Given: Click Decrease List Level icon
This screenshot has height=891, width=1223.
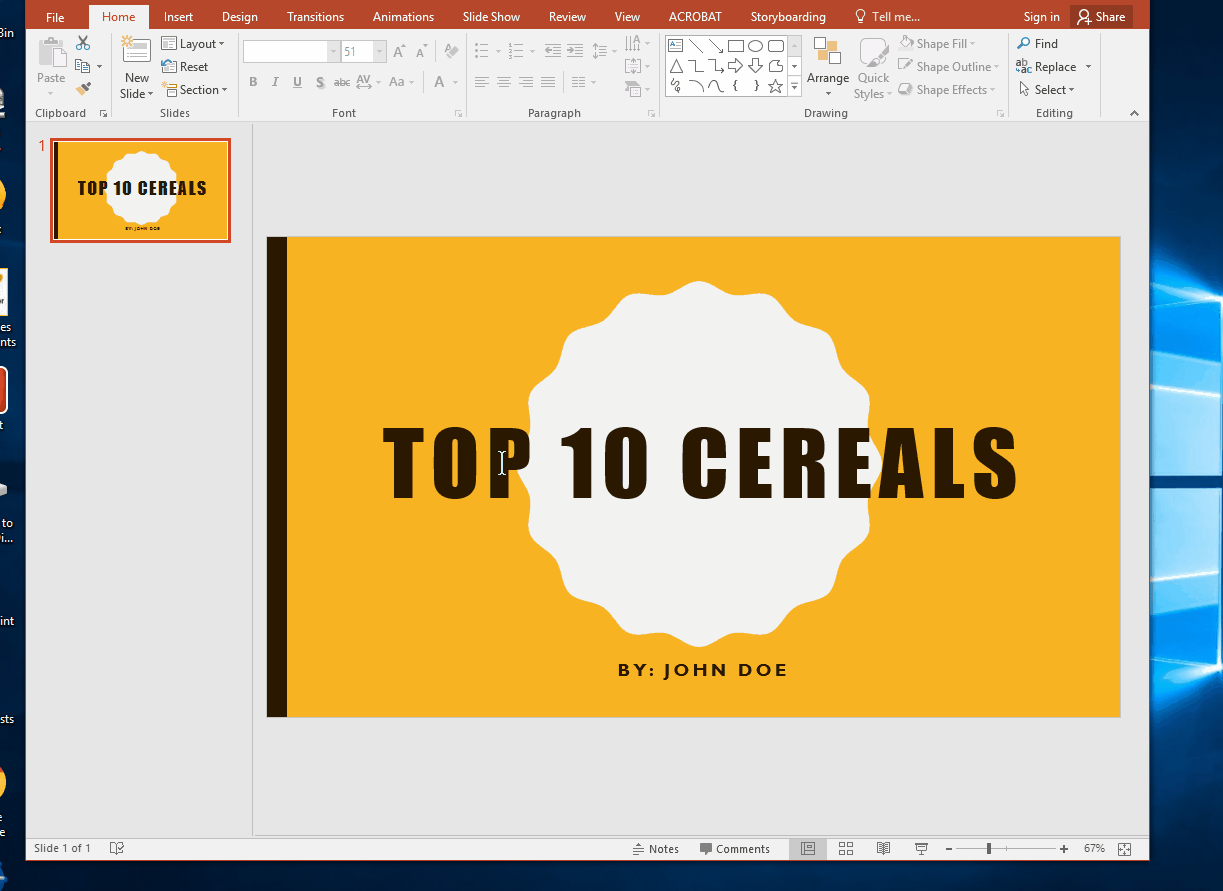Looking at the screenshot, I should click(551, 51).
